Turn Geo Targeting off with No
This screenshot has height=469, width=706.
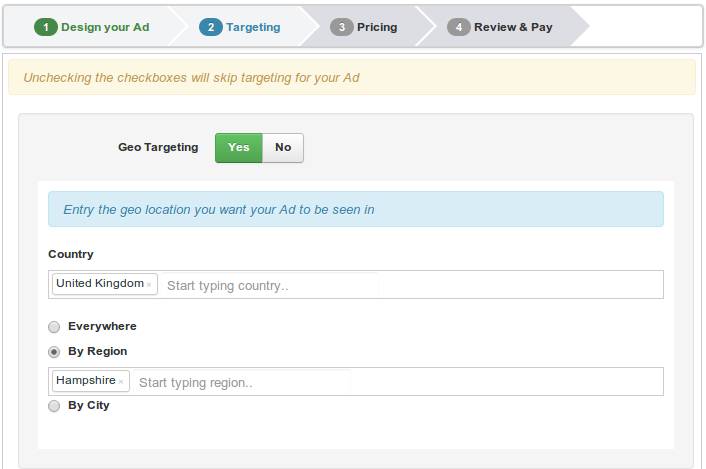pyautogui.click(x=283, y=148)
